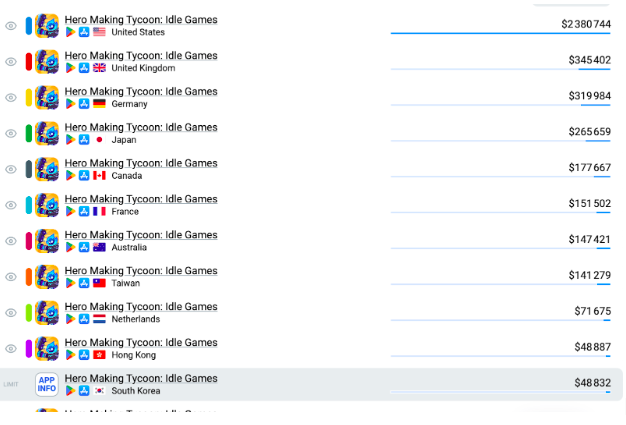Toggle Hong Kong row visibility eye

(11, 349)
